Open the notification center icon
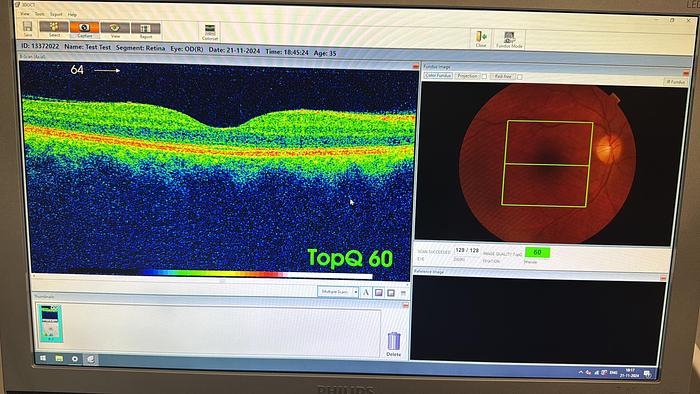The height and width of the screenshot is (394, 700). [x=647, y=373]
